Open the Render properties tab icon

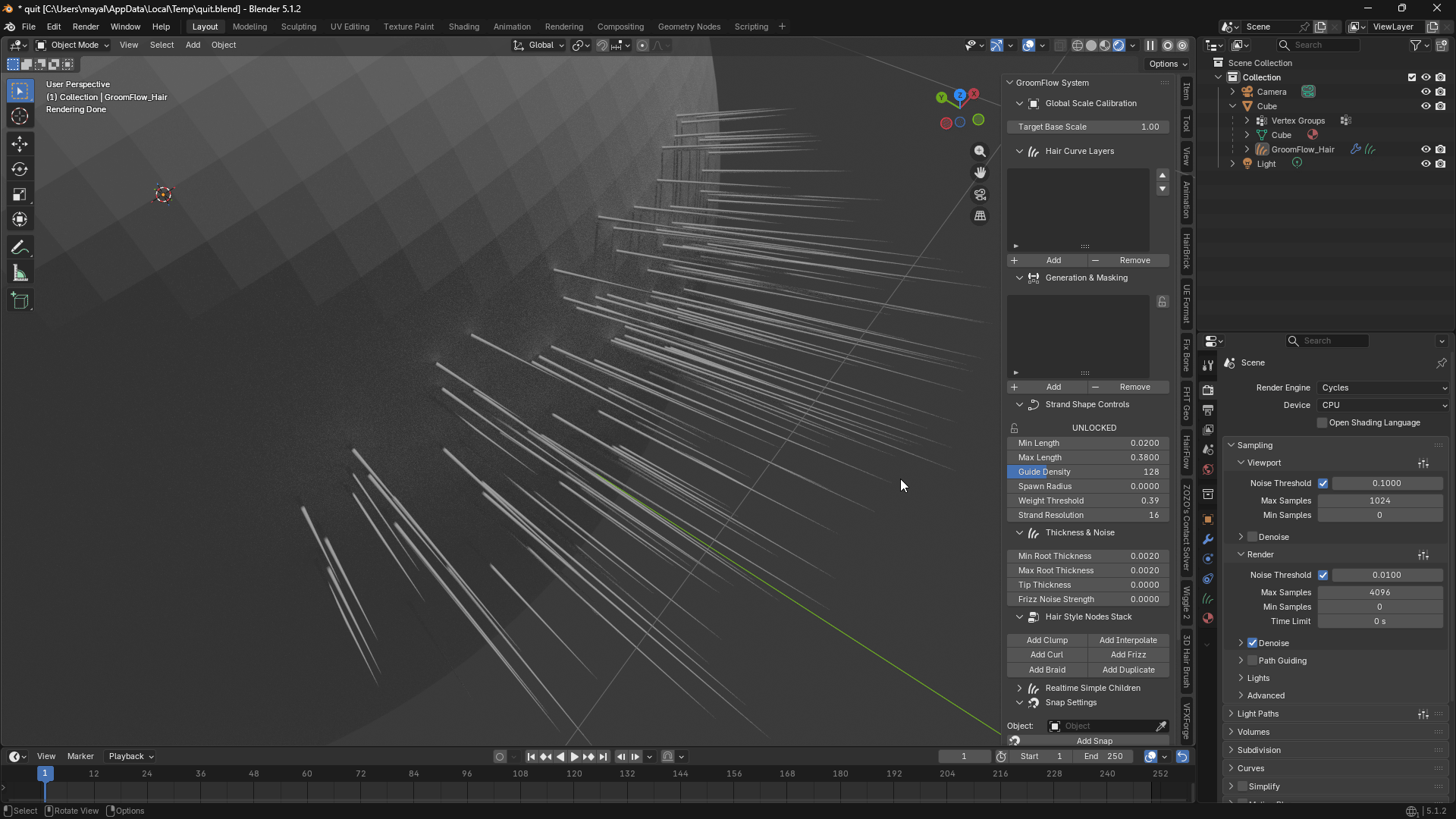coord(1208,390)
